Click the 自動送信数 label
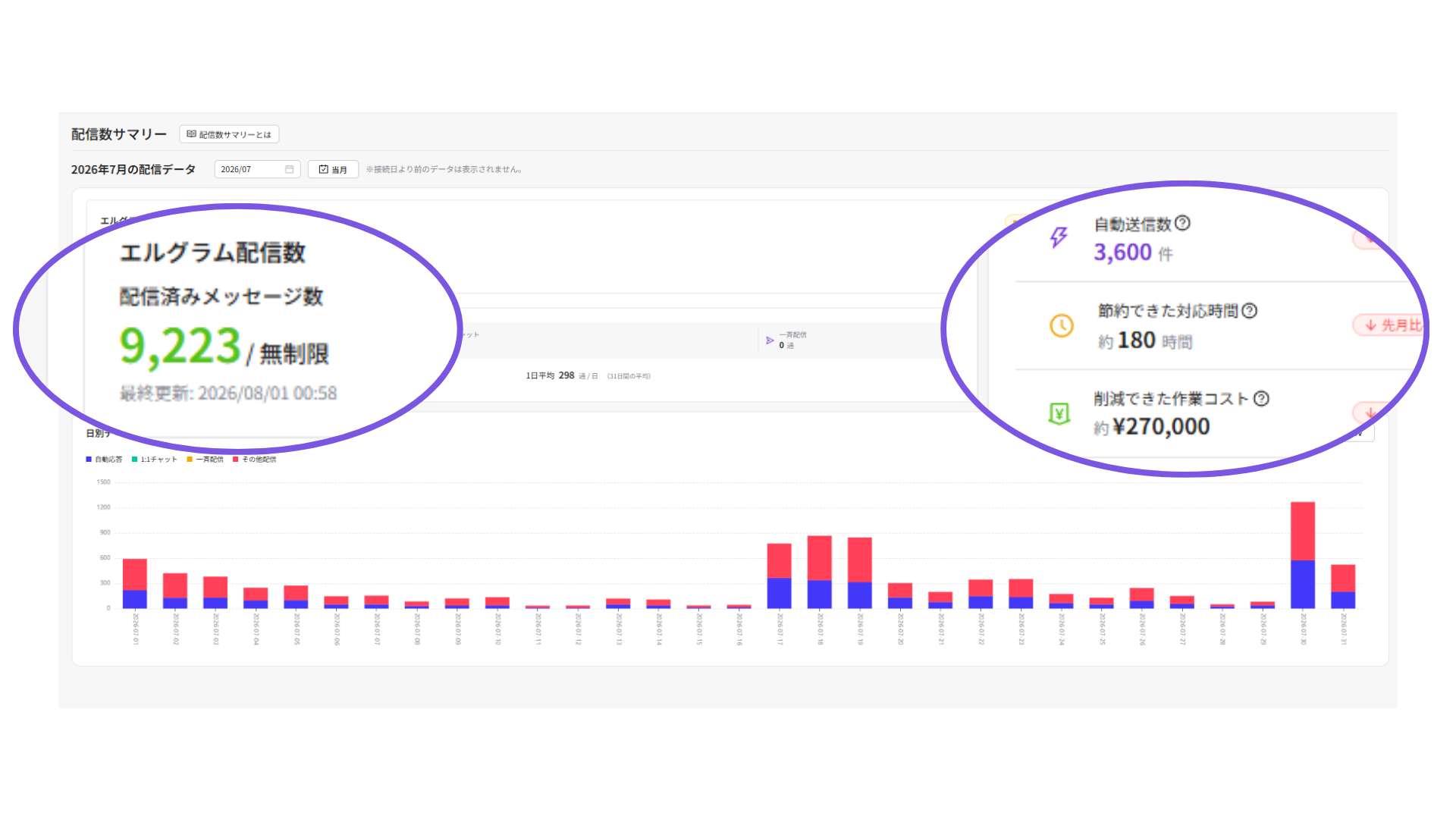The height and width of the screenshot is (819, 1456). tap(1133, 224)
